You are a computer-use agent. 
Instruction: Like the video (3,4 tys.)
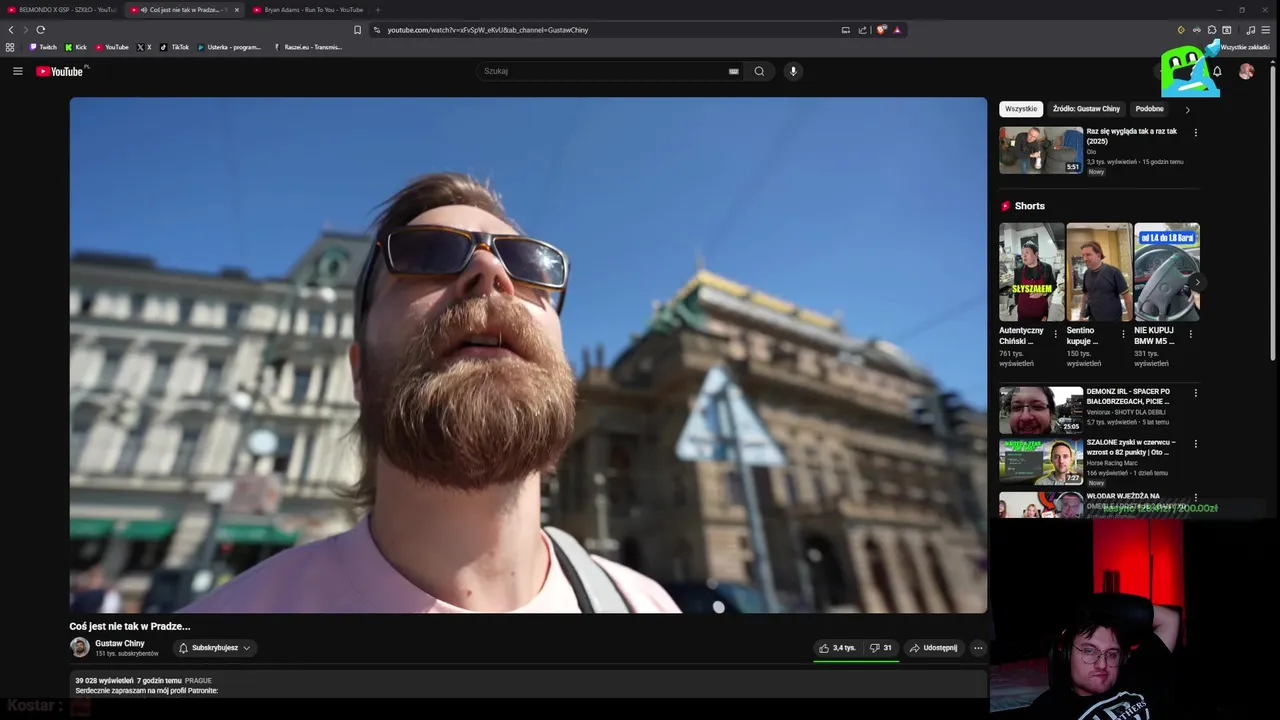pos(838,648)
